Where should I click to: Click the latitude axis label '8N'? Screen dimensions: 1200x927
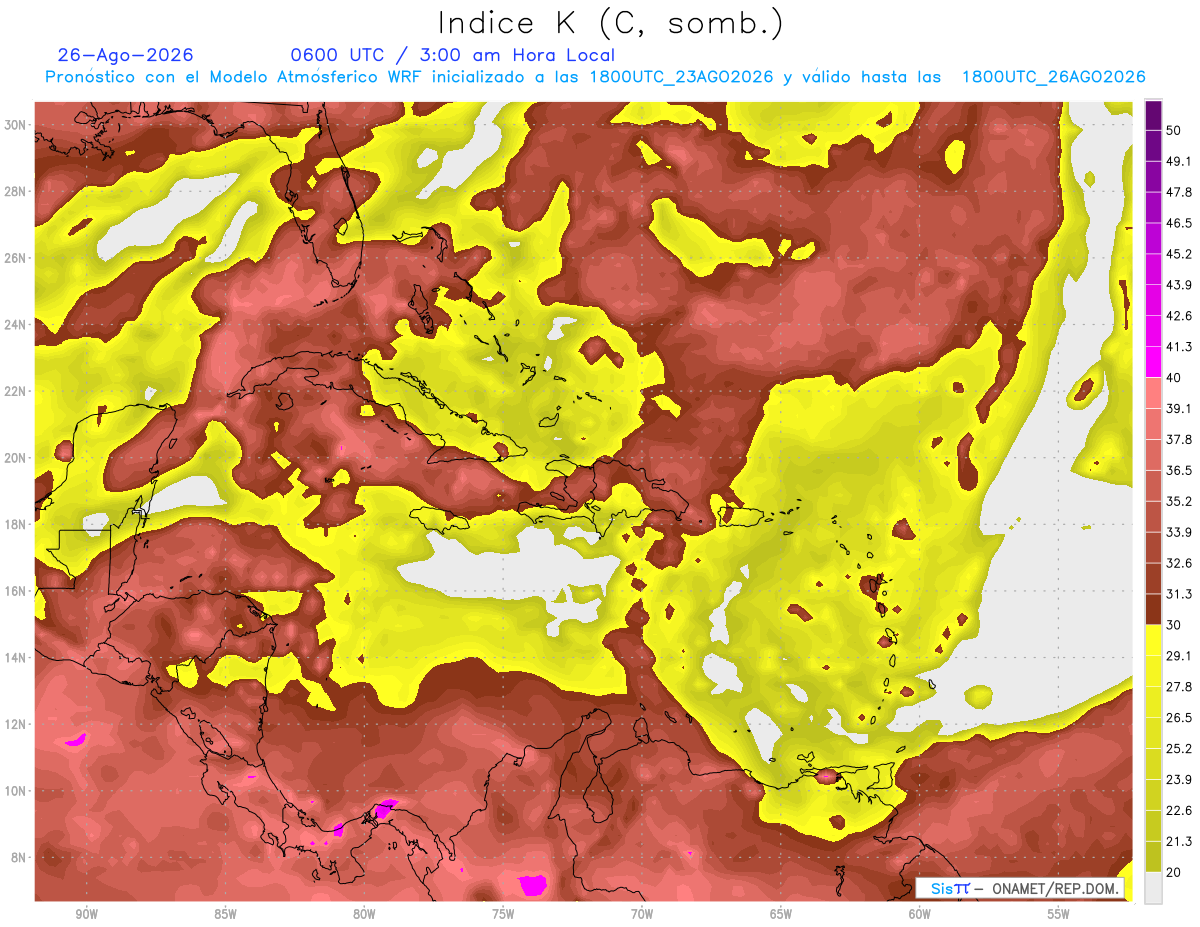coord(20,857)
